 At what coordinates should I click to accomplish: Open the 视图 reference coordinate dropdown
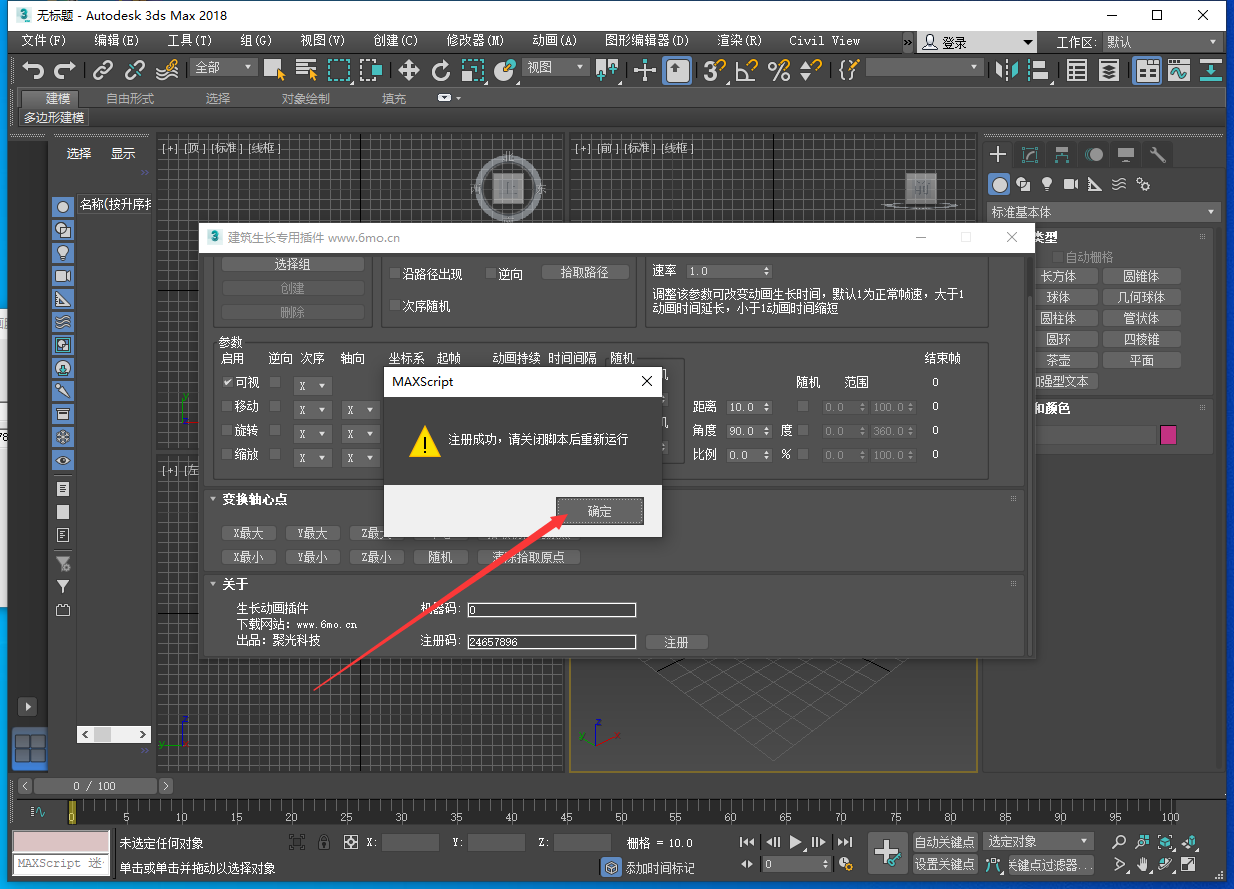coord(555,67)
